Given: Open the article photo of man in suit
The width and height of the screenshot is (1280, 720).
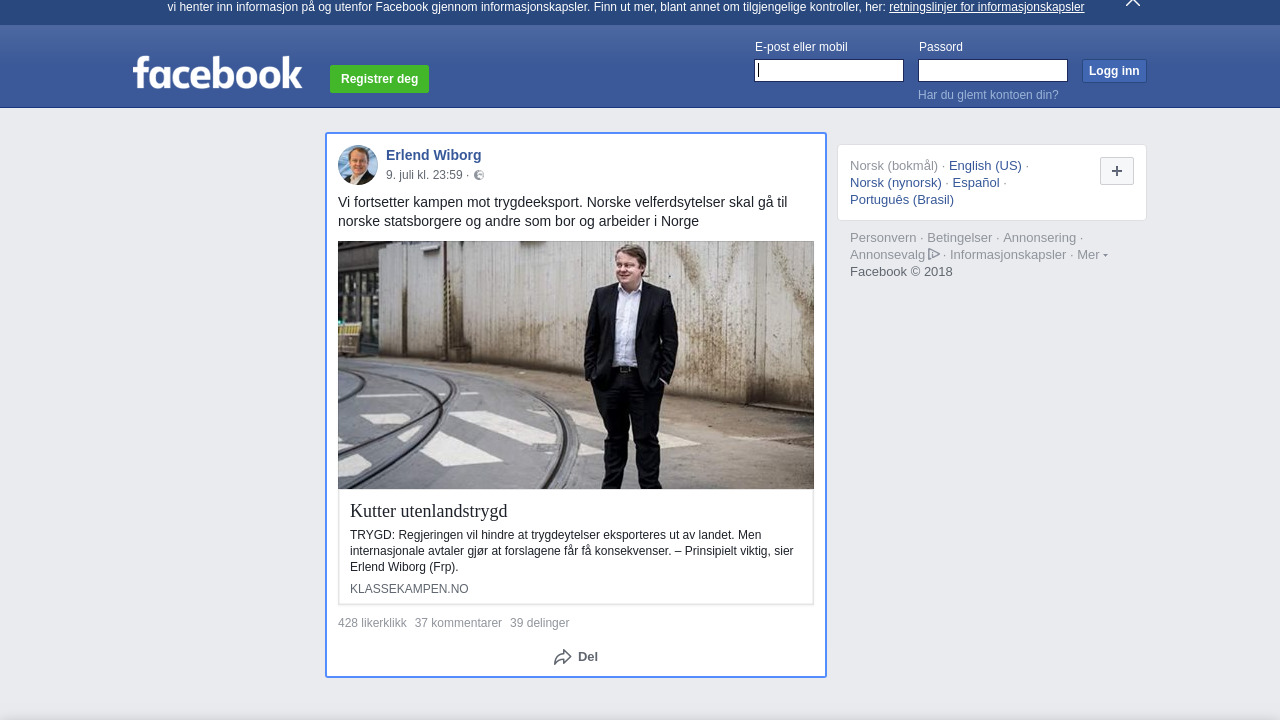Looking at the screenshot, I should [576, 365].
